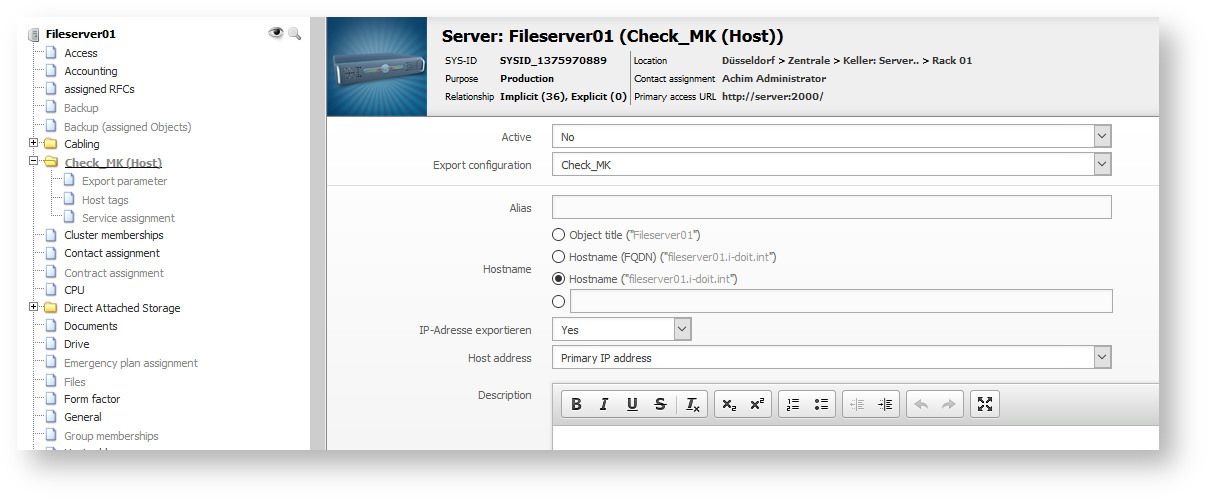The width and height of the screenshot is (1207, 498).
Task: Click the Fileserver01 root tree label
Action: point(81,34)
